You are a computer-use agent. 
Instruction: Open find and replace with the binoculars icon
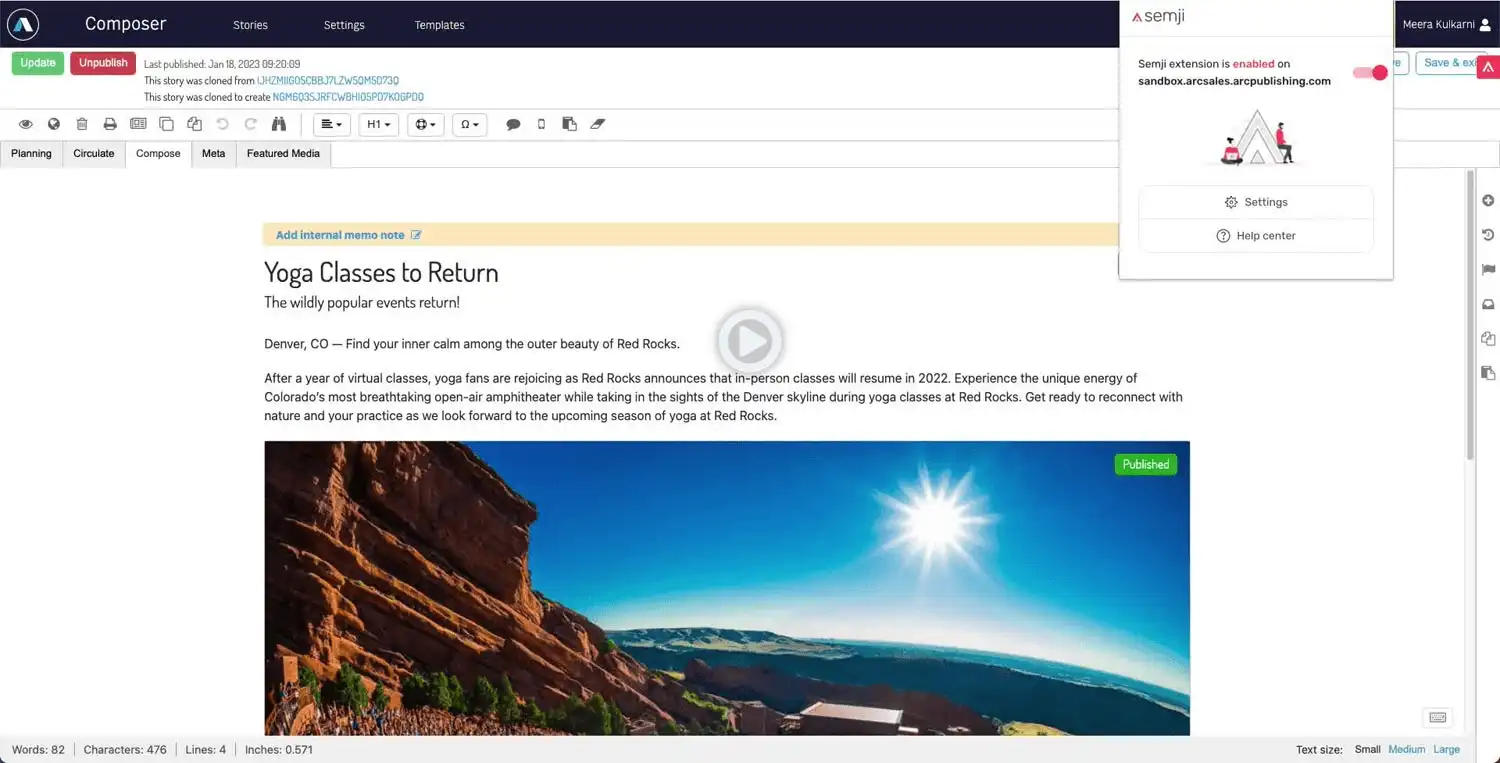click(279, 124)
